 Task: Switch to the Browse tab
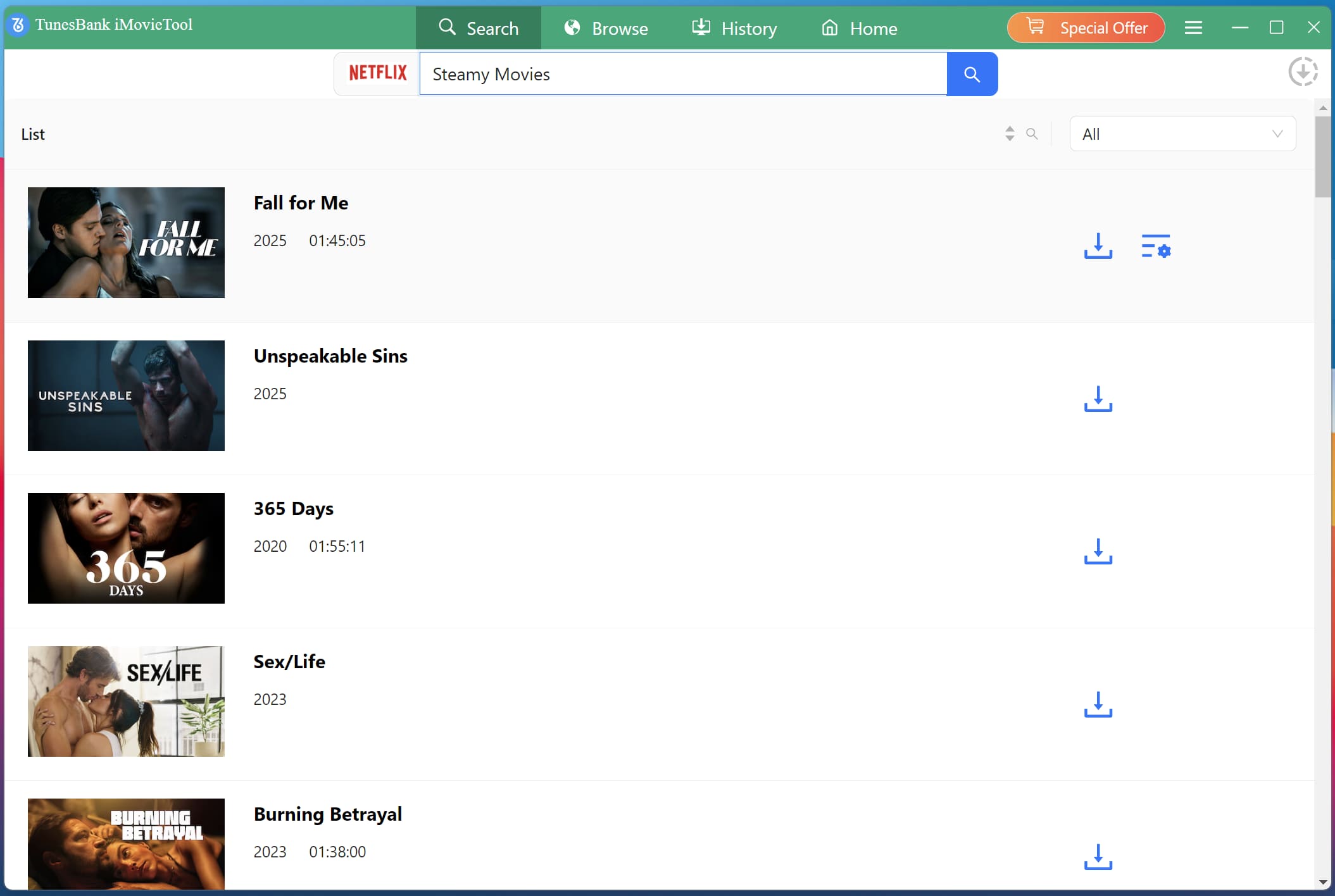606,28
